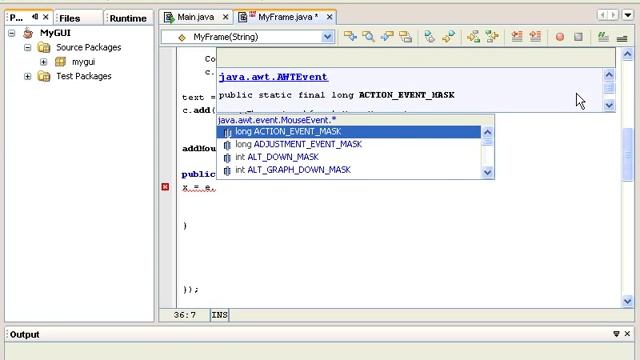This screenshot has width=640, height=360.
Task: Open the MyFrame(String) member combo box
Action: click(x=247, y=37)
